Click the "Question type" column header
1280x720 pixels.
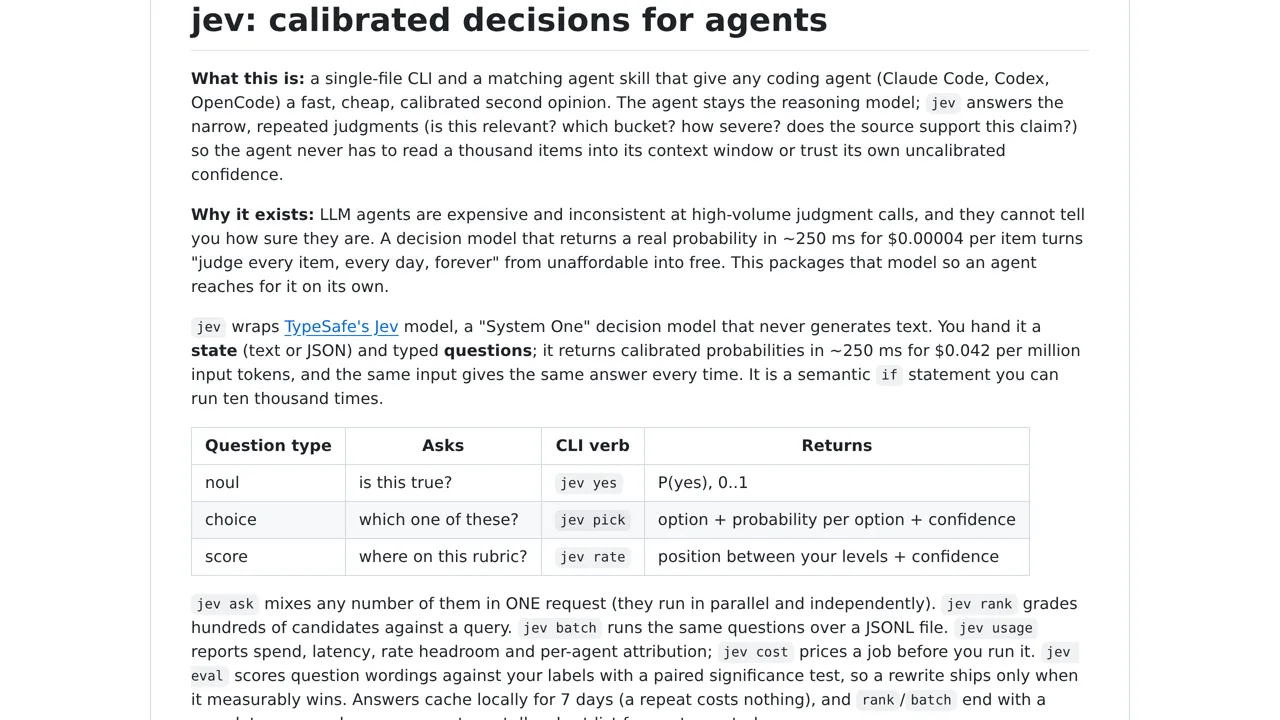tap(268, 446)
